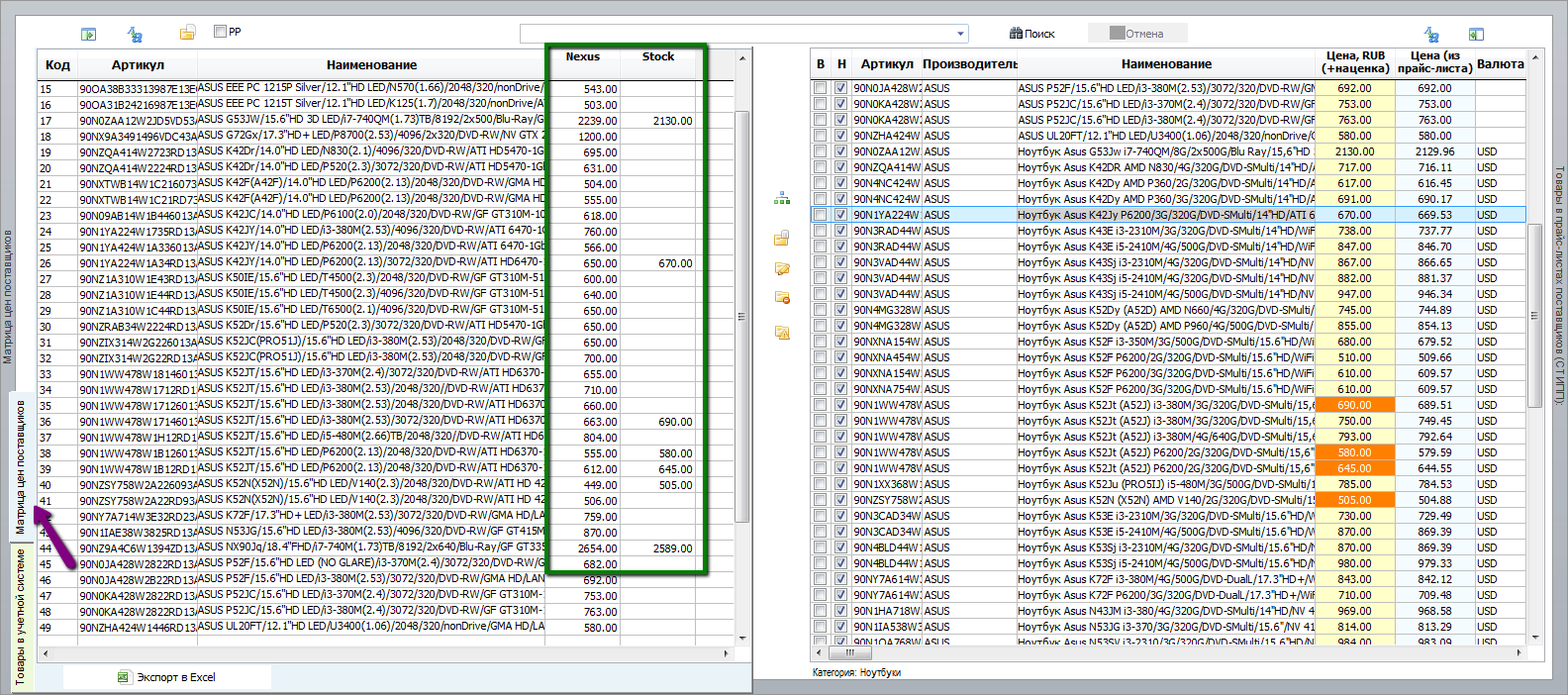Click the Категория: Ноутбуки status label

[856, 673]
